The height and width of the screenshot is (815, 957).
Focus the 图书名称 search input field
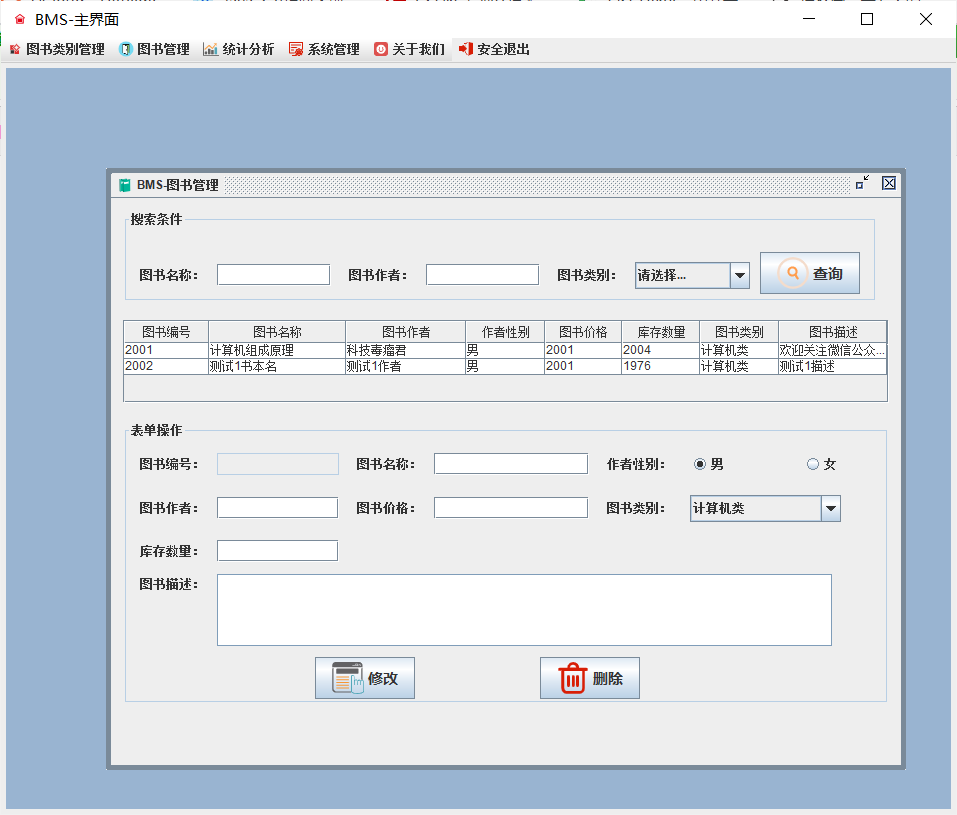click(x=273, y=275)
